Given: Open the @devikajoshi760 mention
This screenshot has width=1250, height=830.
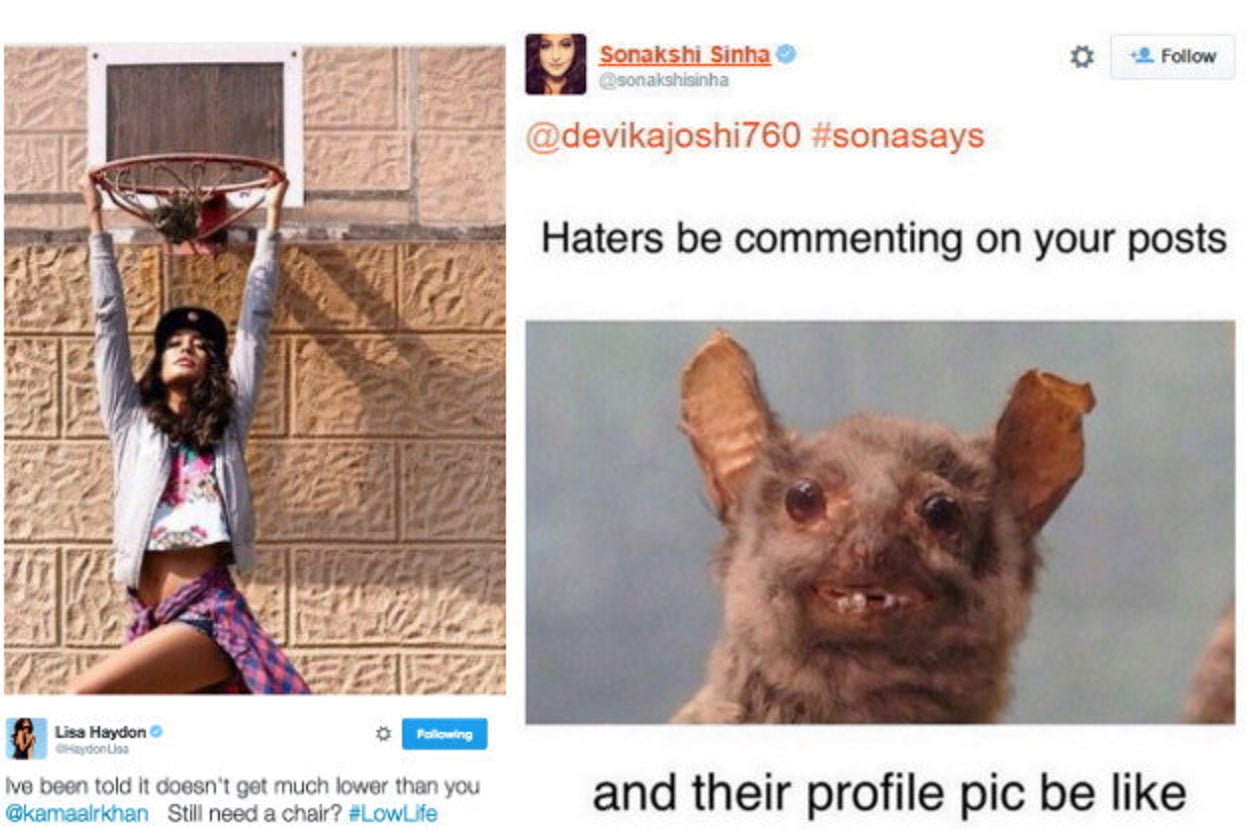Looking at the screenshot, I should [x=663, y=136].
